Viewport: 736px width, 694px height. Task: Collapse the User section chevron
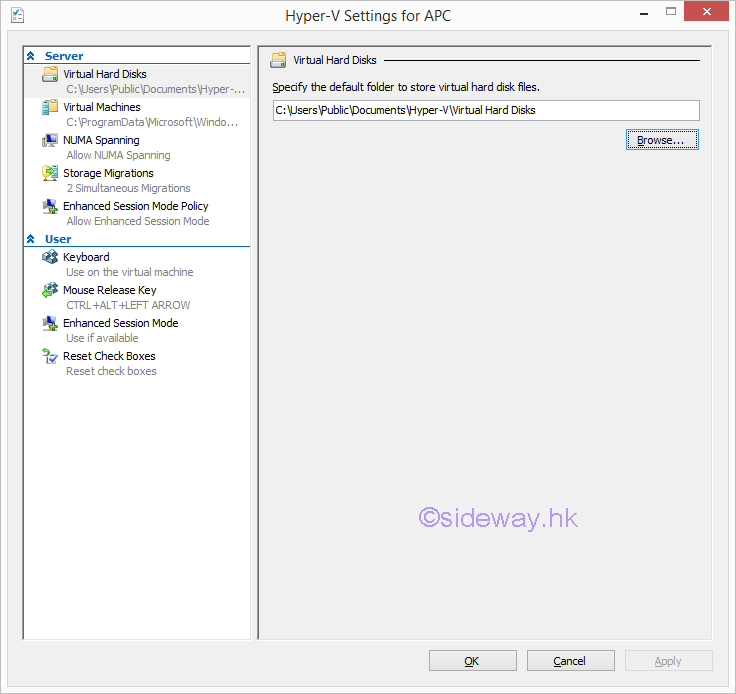pos(31,239)
